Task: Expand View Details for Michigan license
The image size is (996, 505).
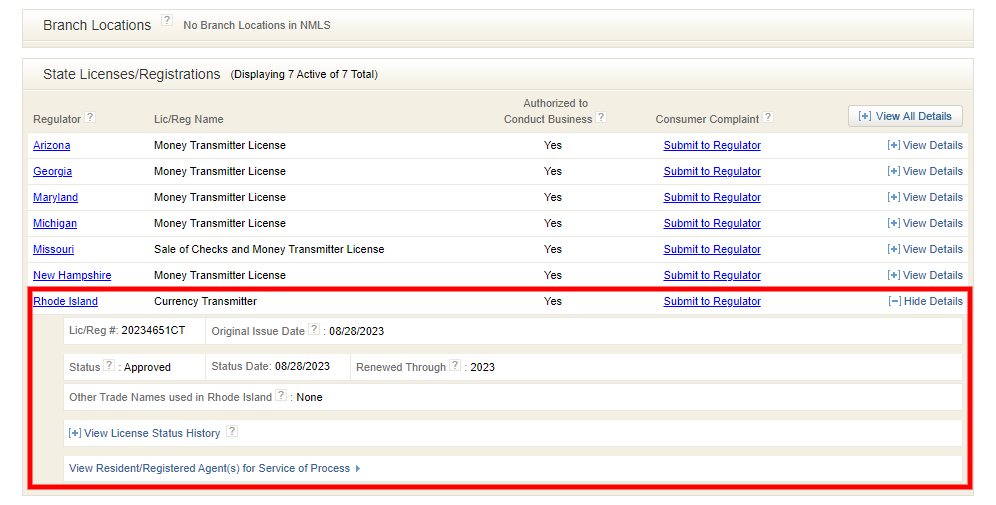Action: tap(925, 223)
